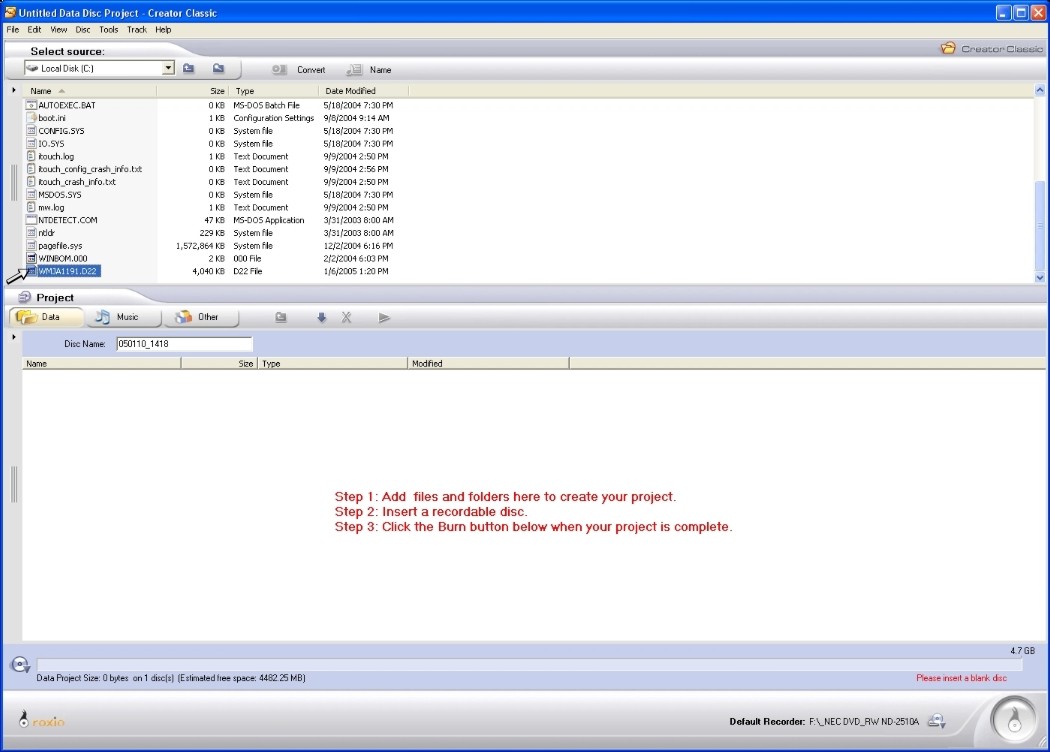Expand the source pane side arrow
1050x752 pixels.
[x=13, y=90]
